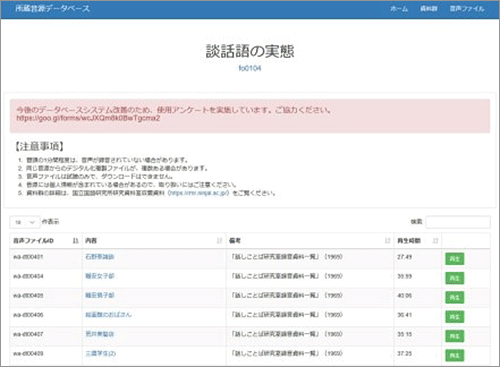Open 音声ファイル in the navbar
Image resolution: width=500 pixels, height=367 pixels.
pyautogui.click(x=467, y=9)
